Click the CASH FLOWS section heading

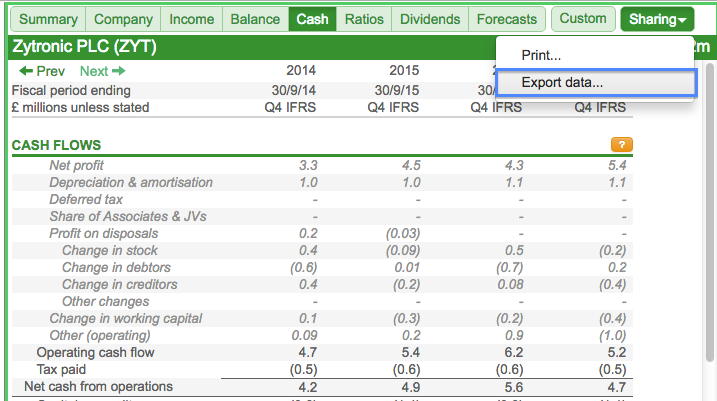pyautogui.click(x=56, y=145)
